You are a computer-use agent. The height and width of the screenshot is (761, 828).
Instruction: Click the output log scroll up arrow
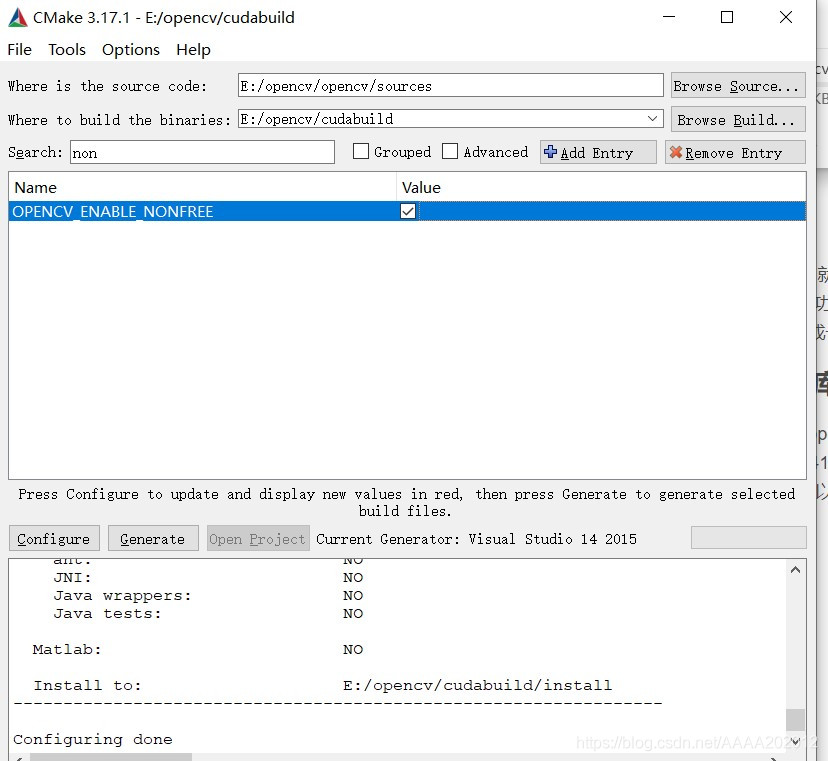tap(795, 570)
